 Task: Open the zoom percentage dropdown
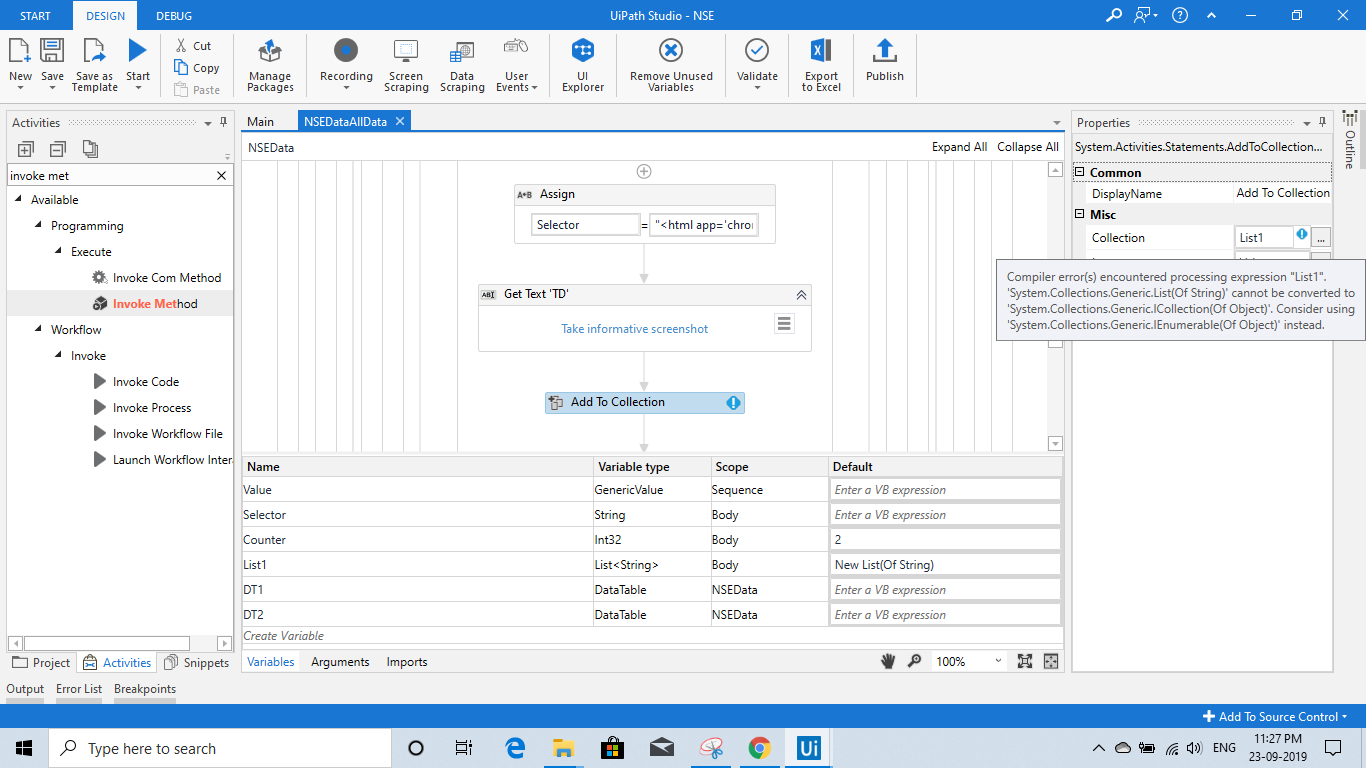point(997,661)
